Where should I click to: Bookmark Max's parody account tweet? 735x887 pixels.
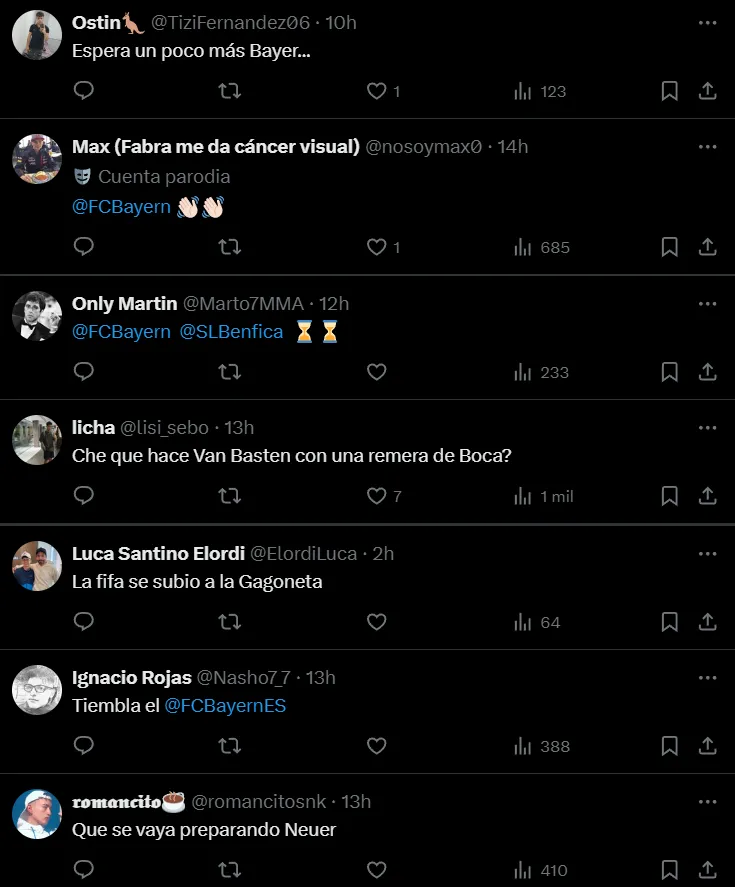[x=670, y=247]
